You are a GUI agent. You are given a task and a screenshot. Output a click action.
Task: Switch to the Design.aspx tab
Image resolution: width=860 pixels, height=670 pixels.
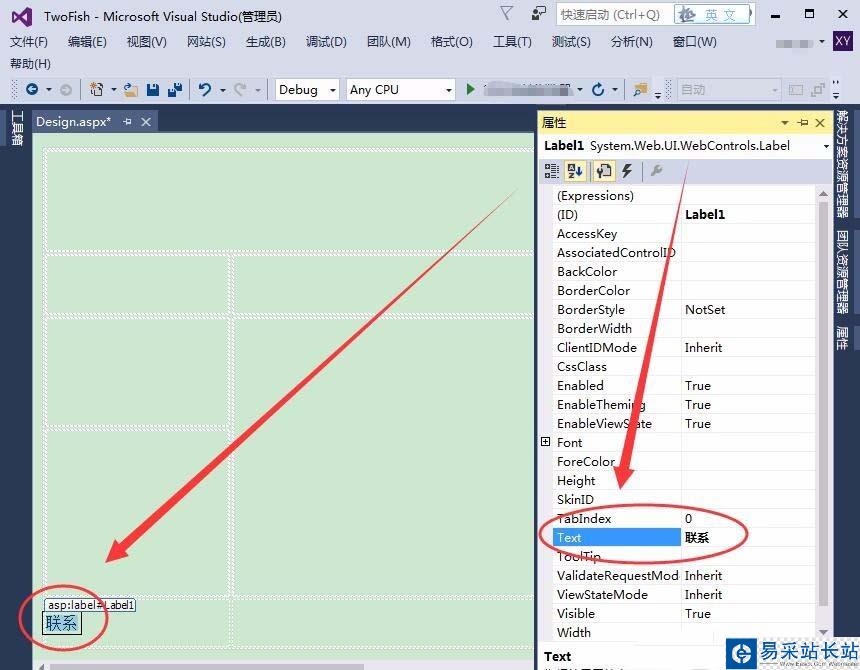click(x=73, y=122)
